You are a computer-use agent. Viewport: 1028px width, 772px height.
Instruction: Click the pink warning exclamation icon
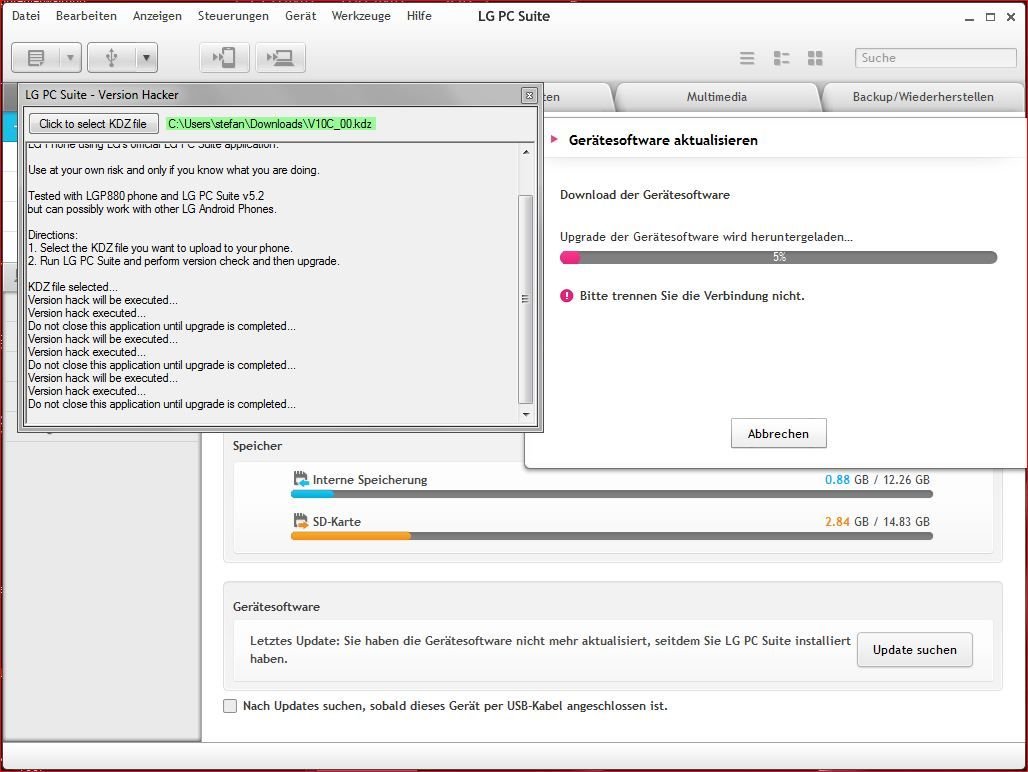(x=567, y=296)
